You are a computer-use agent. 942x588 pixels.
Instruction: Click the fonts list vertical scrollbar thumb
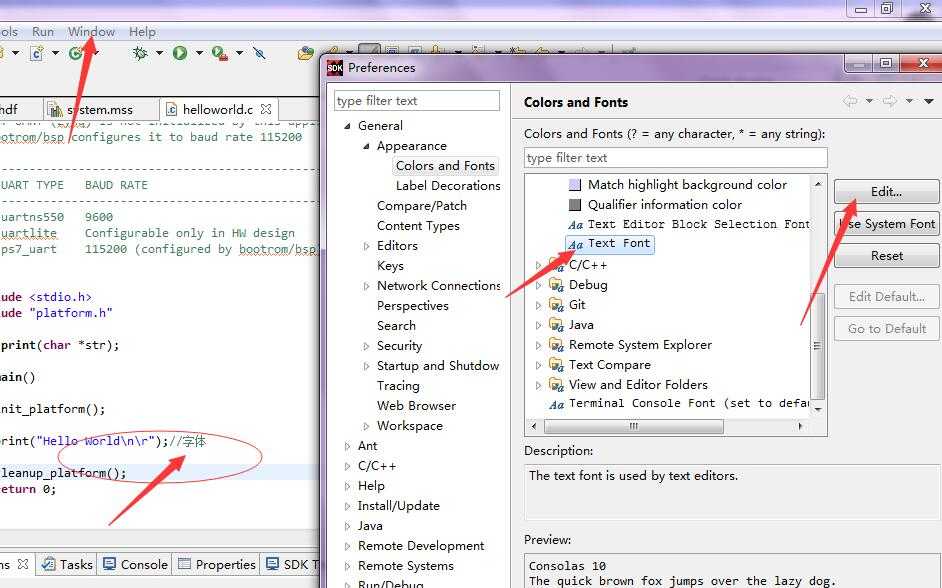click(x=817, y=345)
